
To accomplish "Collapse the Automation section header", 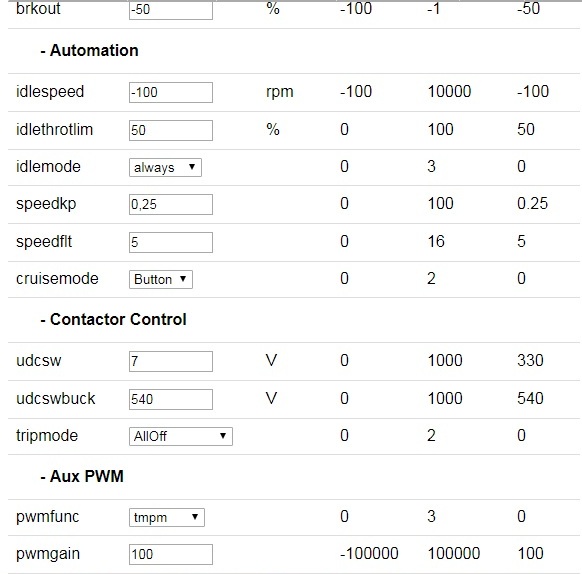I will 89,50.
